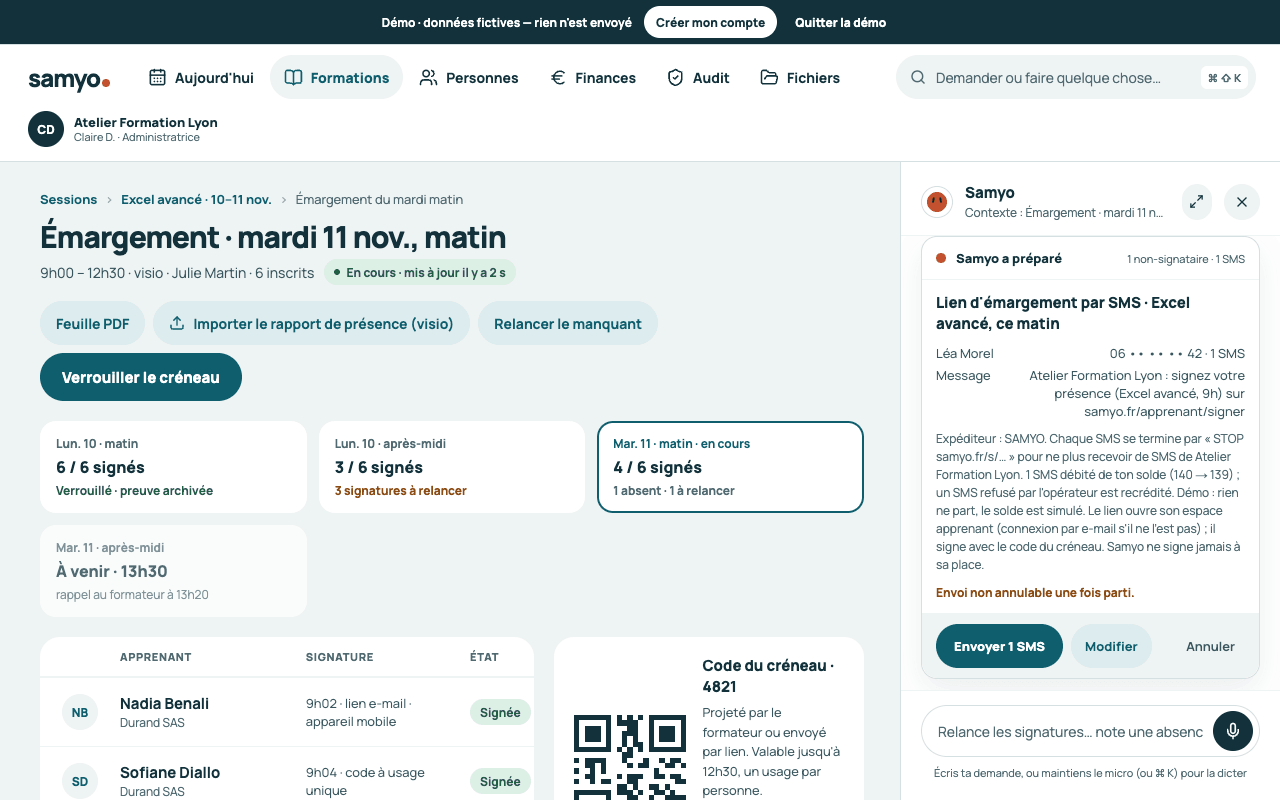Navigate to Sessions breadcrumb
This screenshot has width=1280, height=800.
(69, 199)
